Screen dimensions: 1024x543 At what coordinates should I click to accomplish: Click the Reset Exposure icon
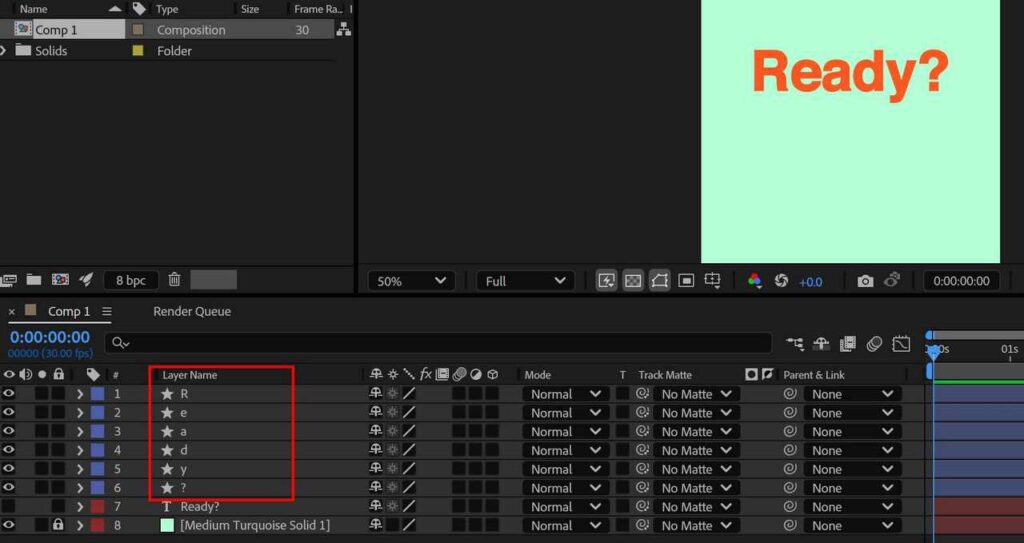click(x=781, y=281)
